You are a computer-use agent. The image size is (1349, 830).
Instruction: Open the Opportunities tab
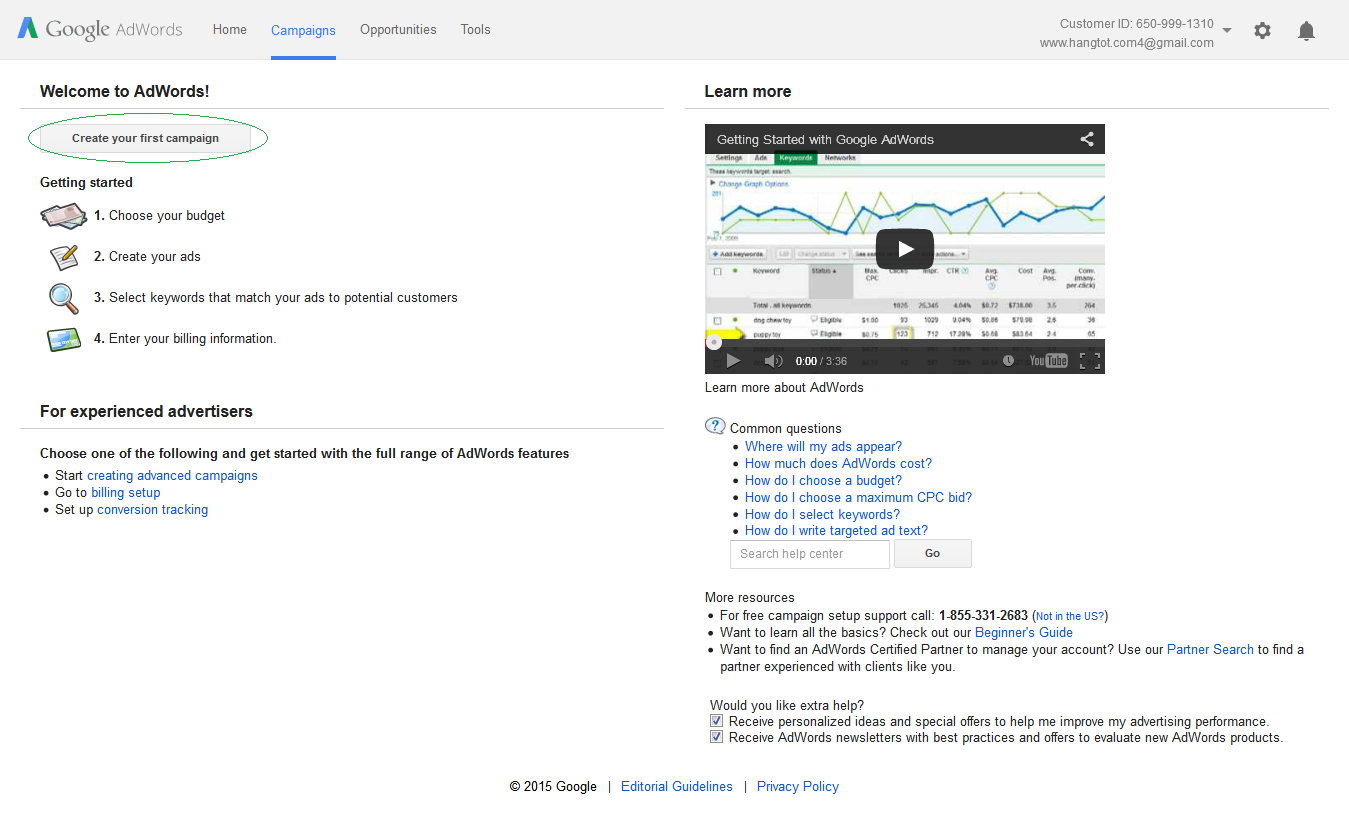coord(398,29)
